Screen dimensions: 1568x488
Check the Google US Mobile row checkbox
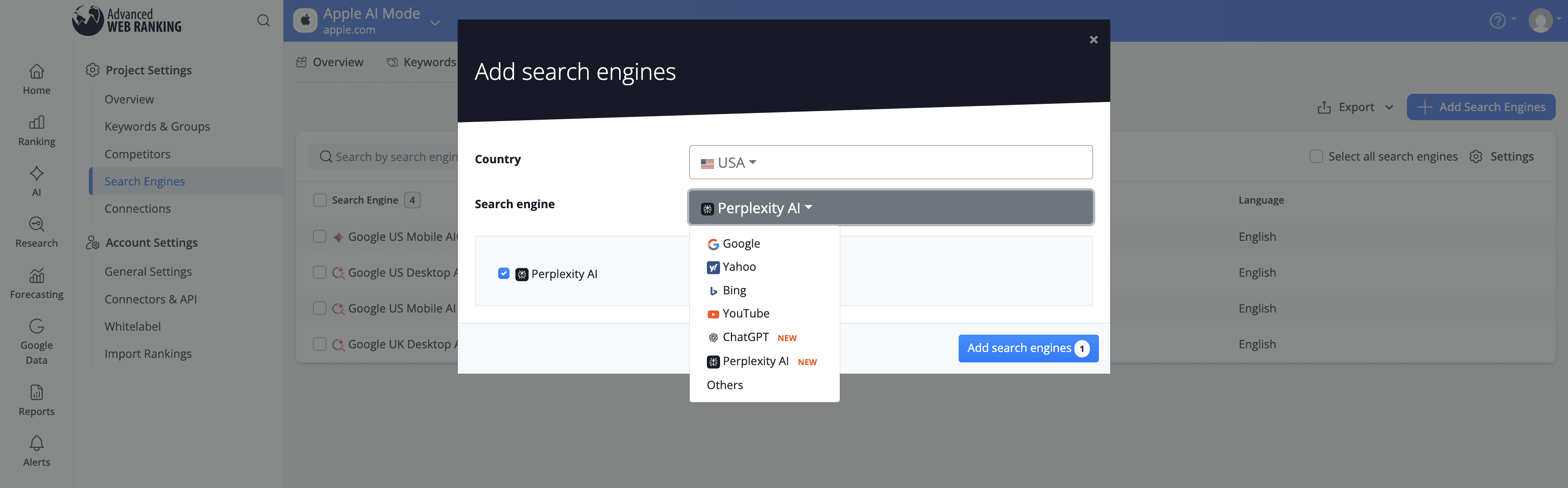click(319, 236)
